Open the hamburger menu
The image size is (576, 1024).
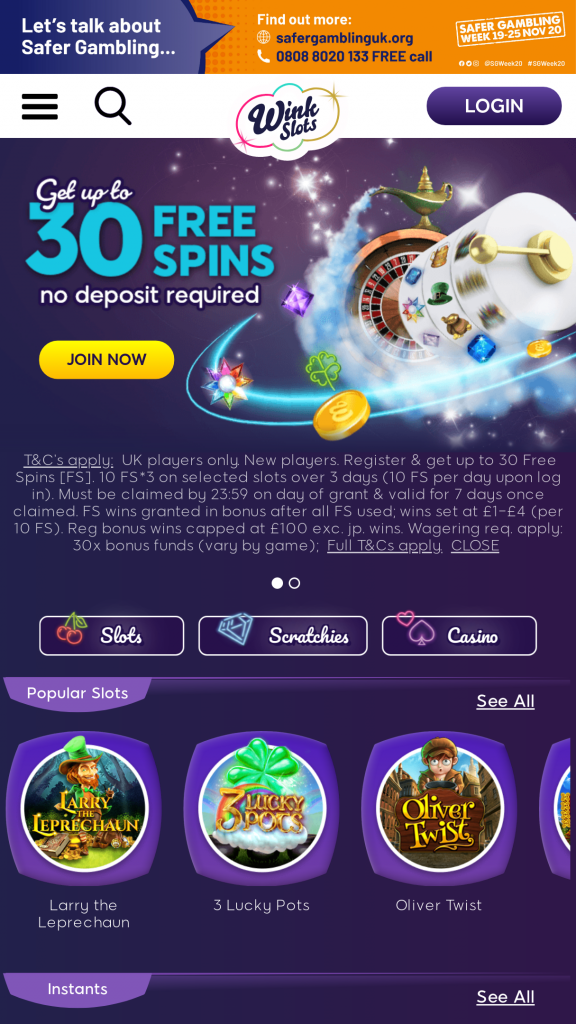40,106
